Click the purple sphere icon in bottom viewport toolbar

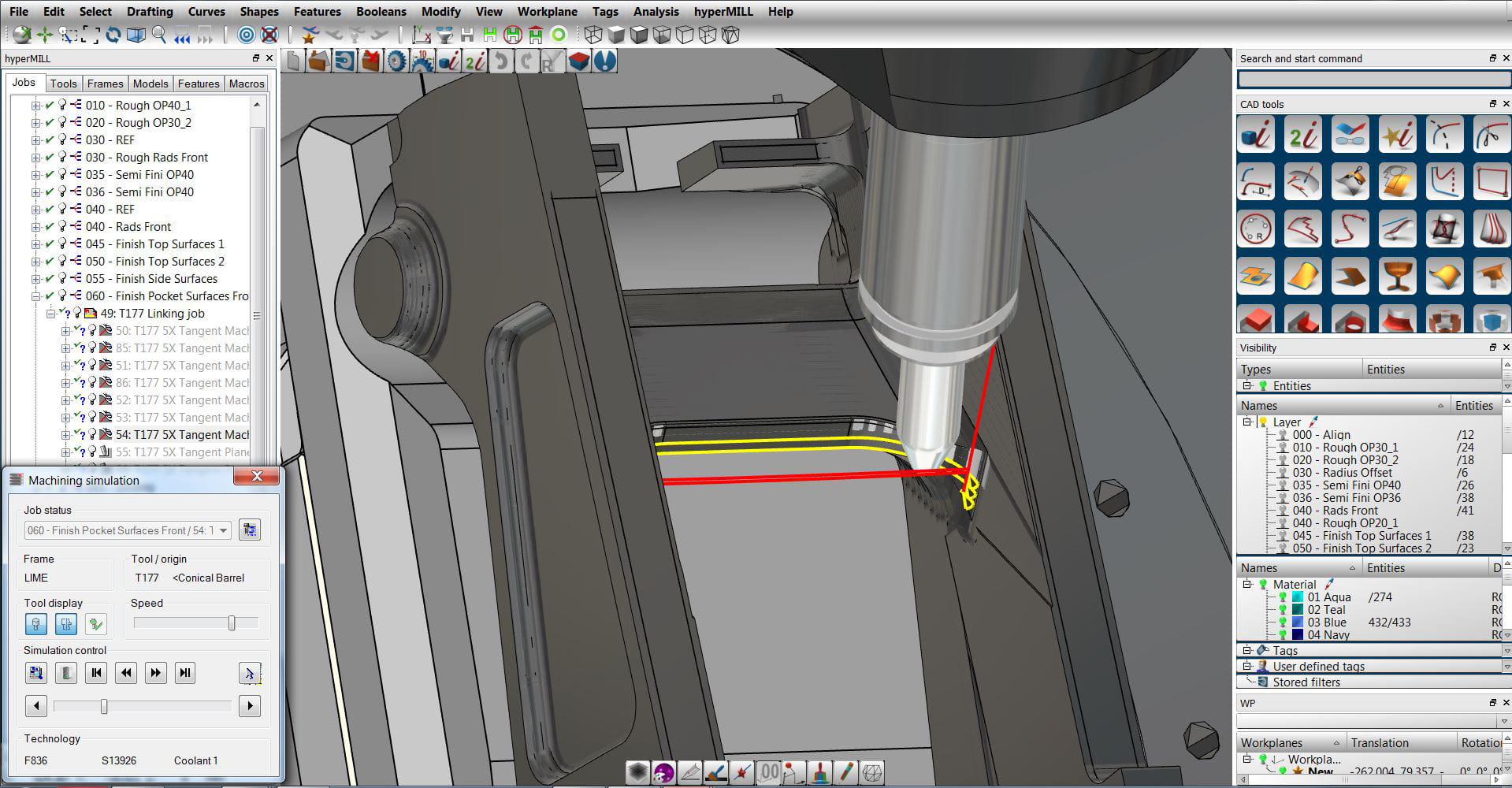click(664, 773)
